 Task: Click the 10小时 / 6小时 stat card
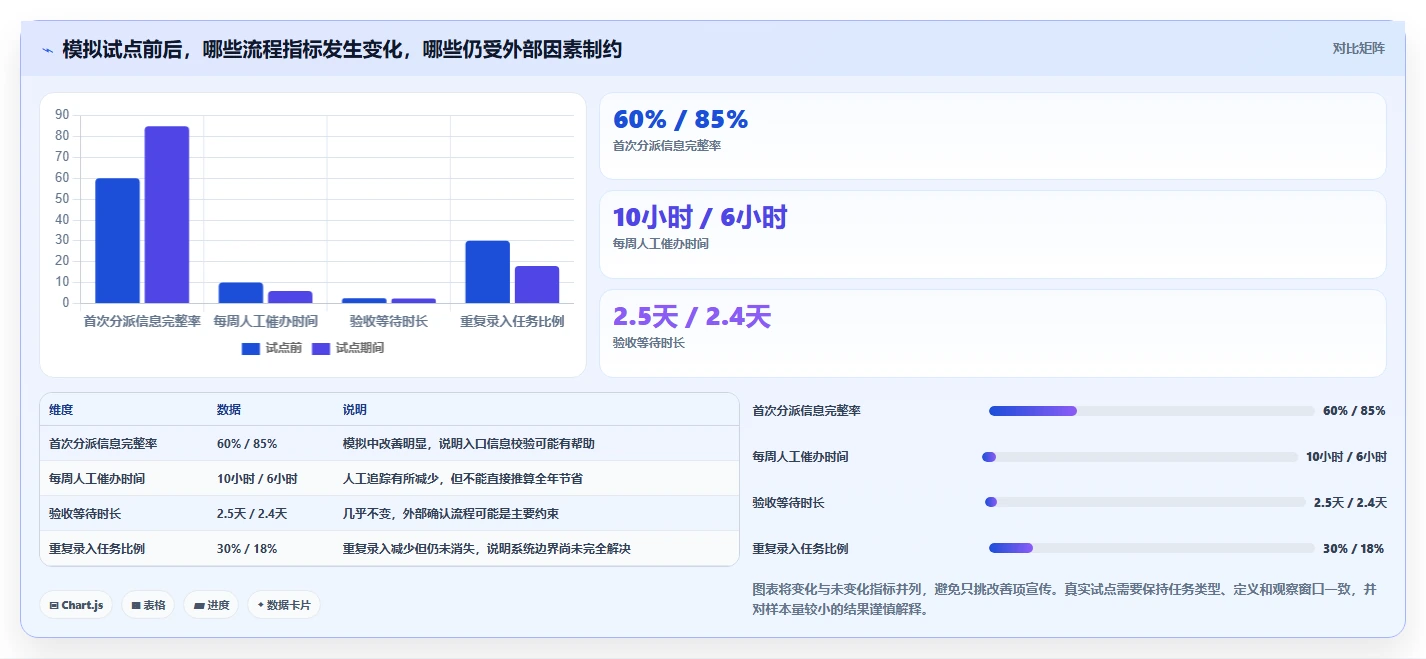(x=992, y=234)
